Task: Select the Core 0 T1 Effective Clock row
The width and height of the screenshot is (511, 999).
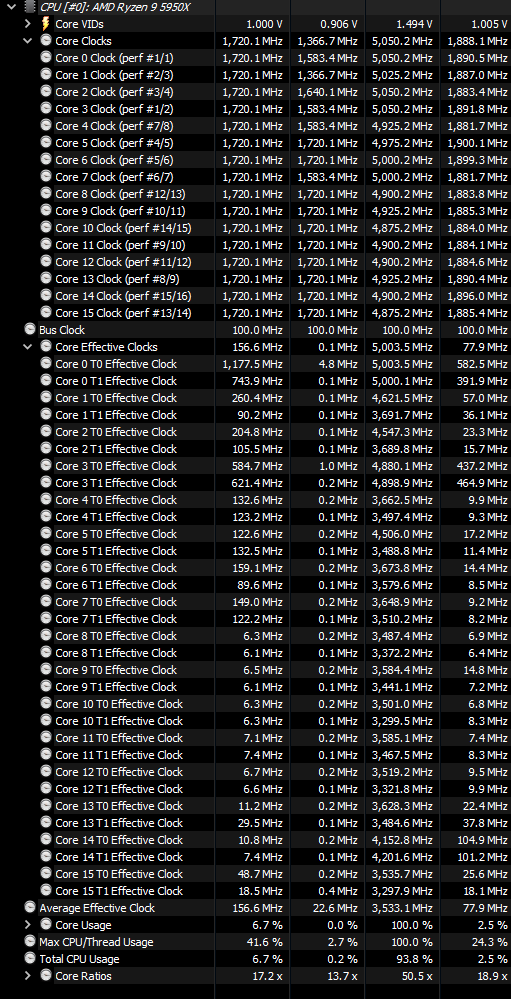Action: point(256,380)
